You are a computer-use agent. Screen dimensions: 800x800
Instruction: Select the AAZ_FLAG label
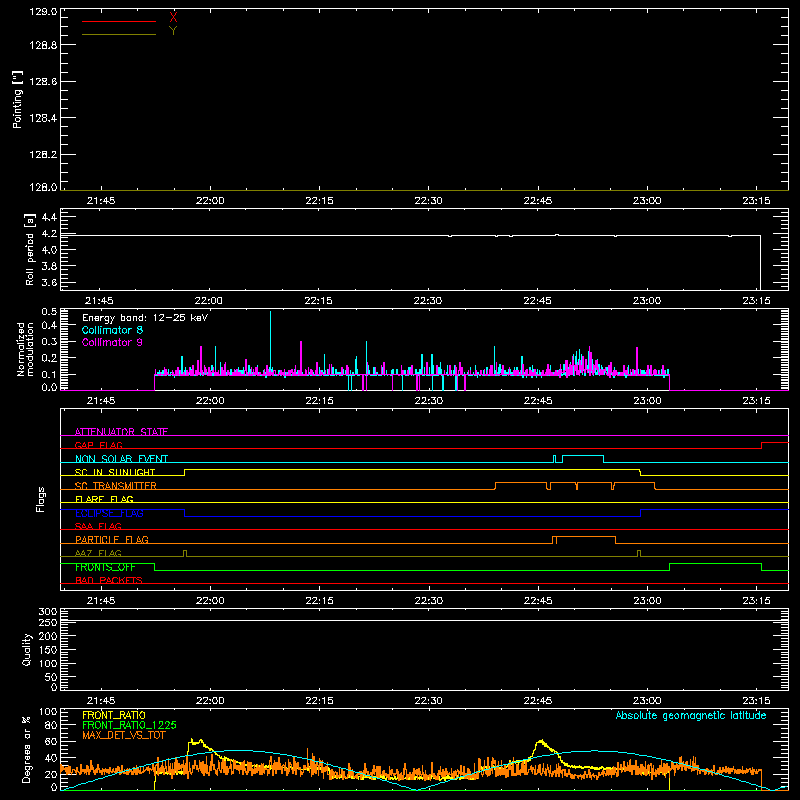pyautogui.click(x=98, y=553)
